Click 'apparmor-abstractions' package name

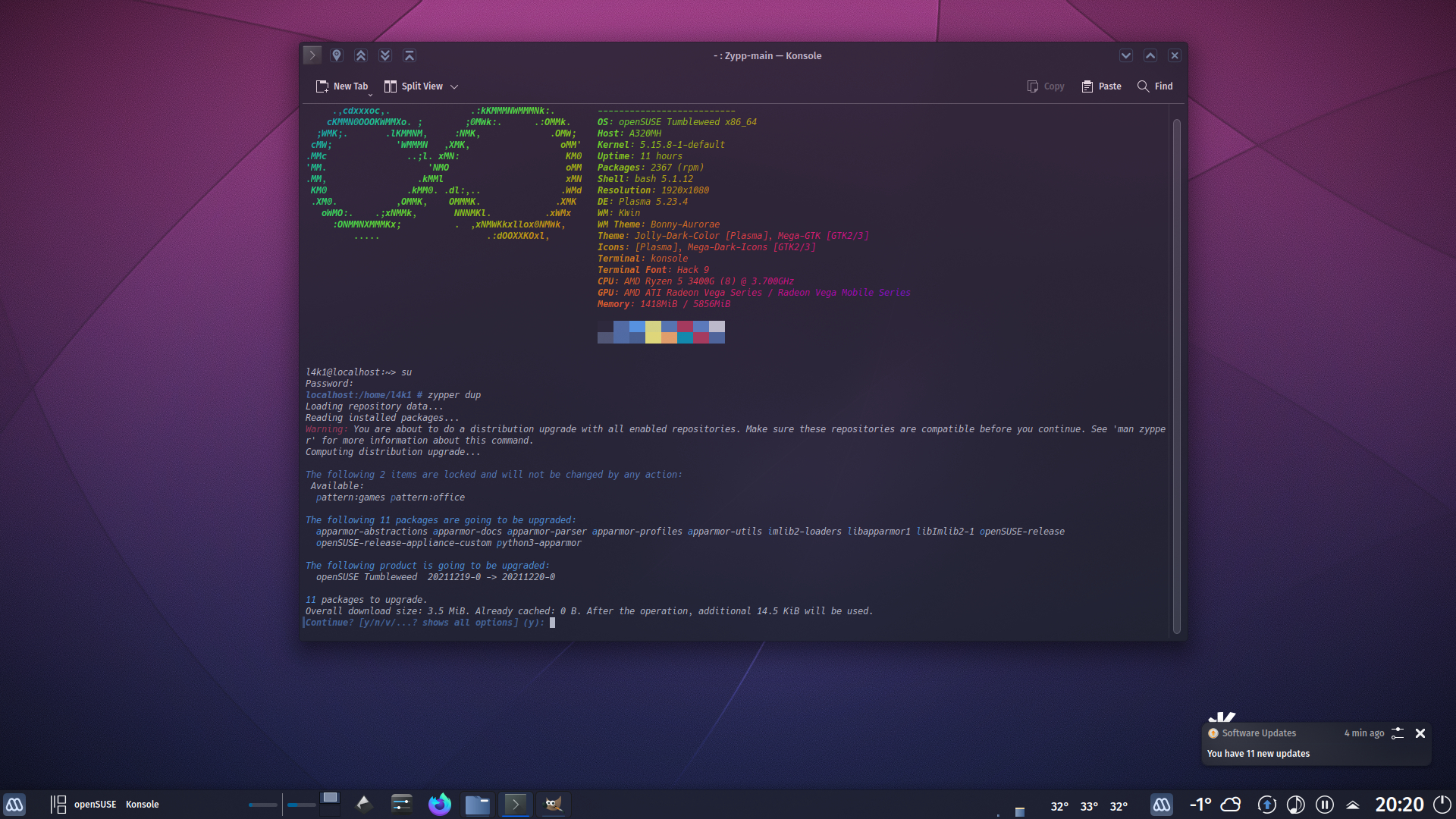tap(372, 532)
